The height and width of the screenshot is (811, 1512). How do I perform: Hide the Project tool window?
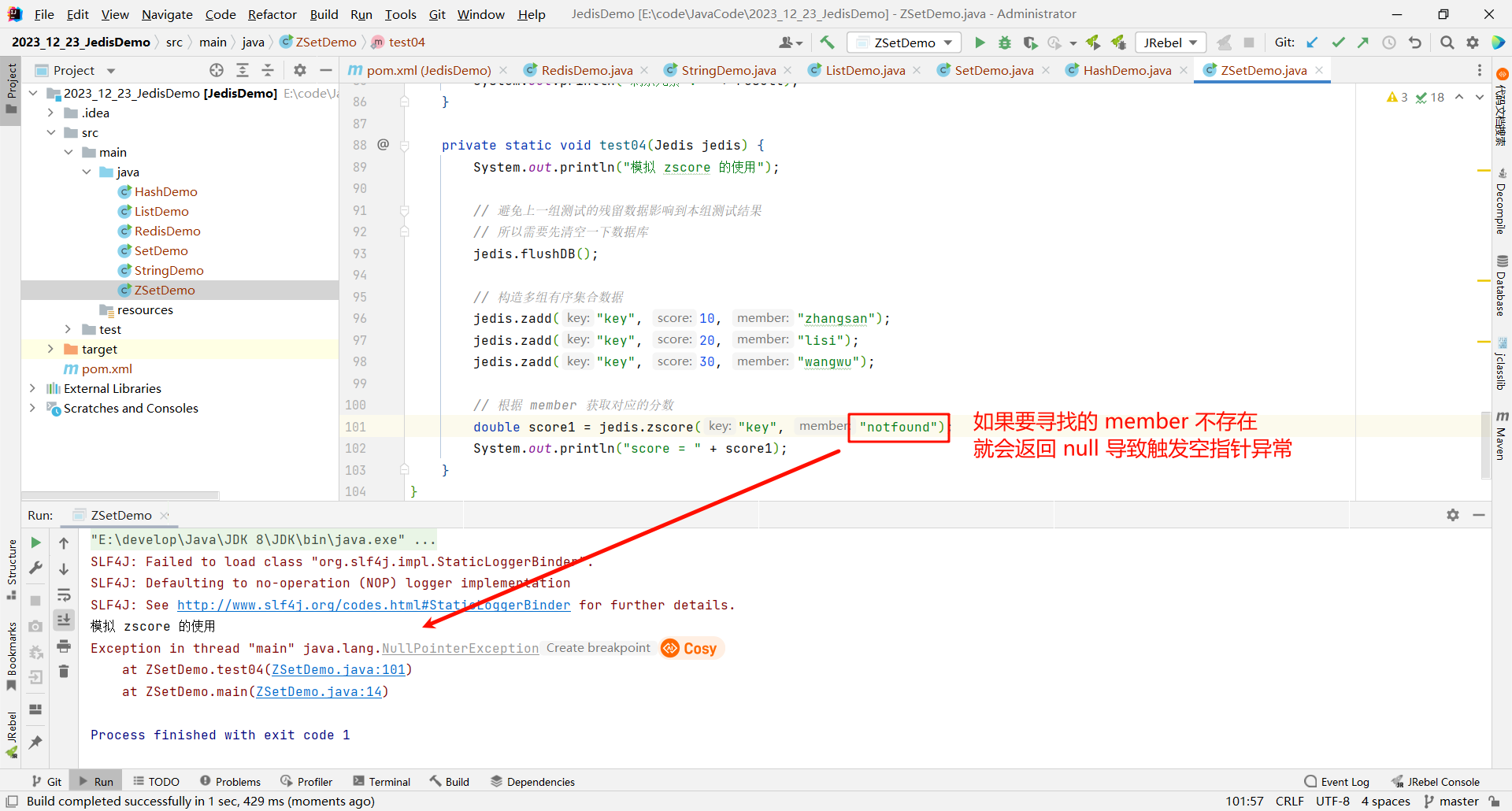tap(325, 70)
